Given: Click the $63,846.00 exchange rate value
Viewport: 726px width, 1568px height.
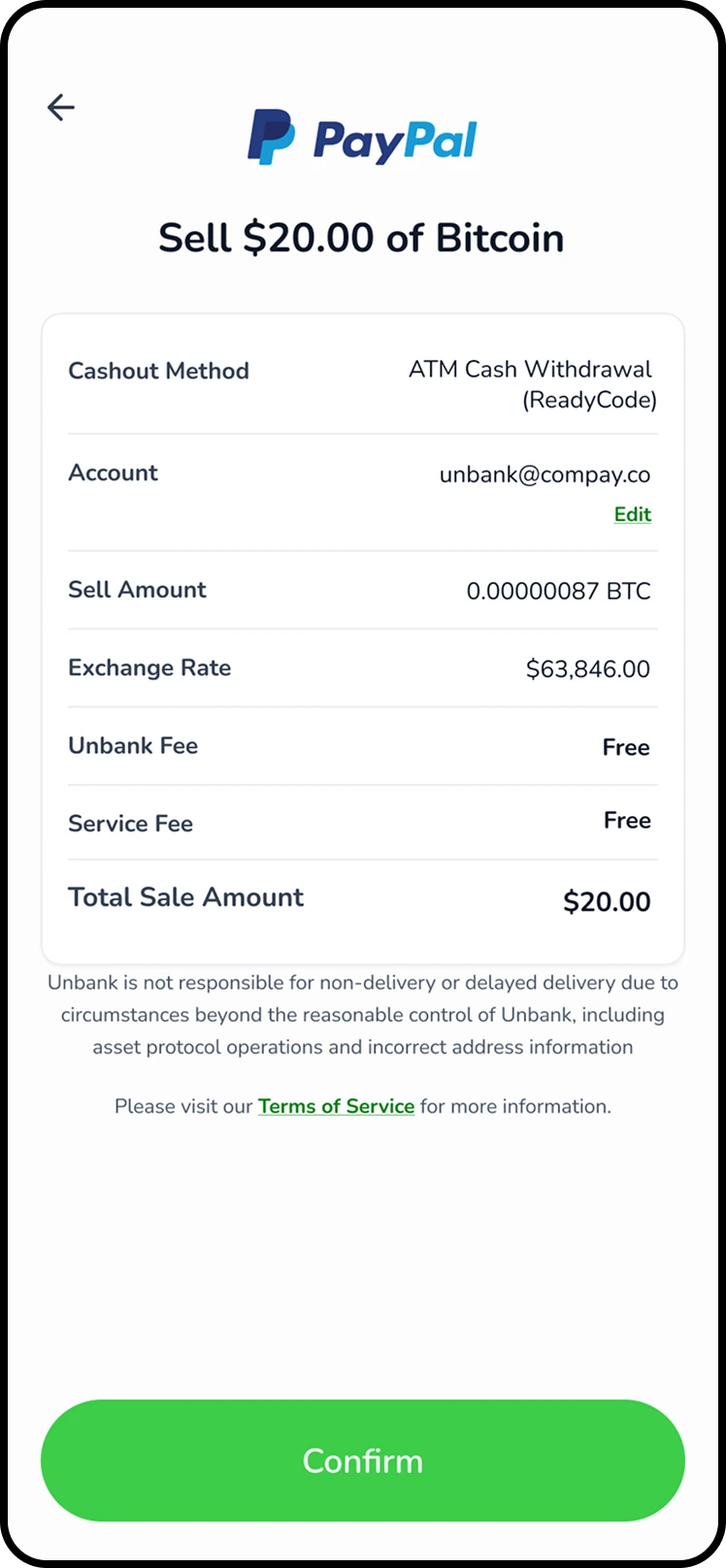Looking at the screenshot, I should 587,669.
